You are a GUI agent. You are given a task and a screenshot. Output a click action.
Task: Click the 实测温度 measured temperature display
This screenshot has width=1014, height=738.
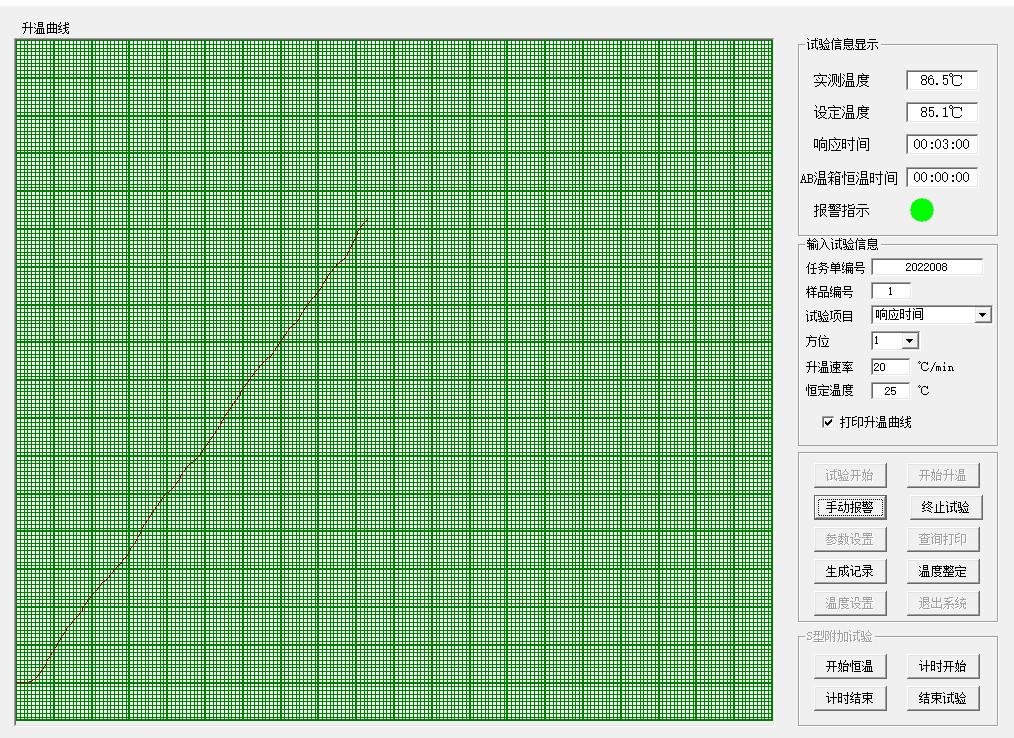942,80
